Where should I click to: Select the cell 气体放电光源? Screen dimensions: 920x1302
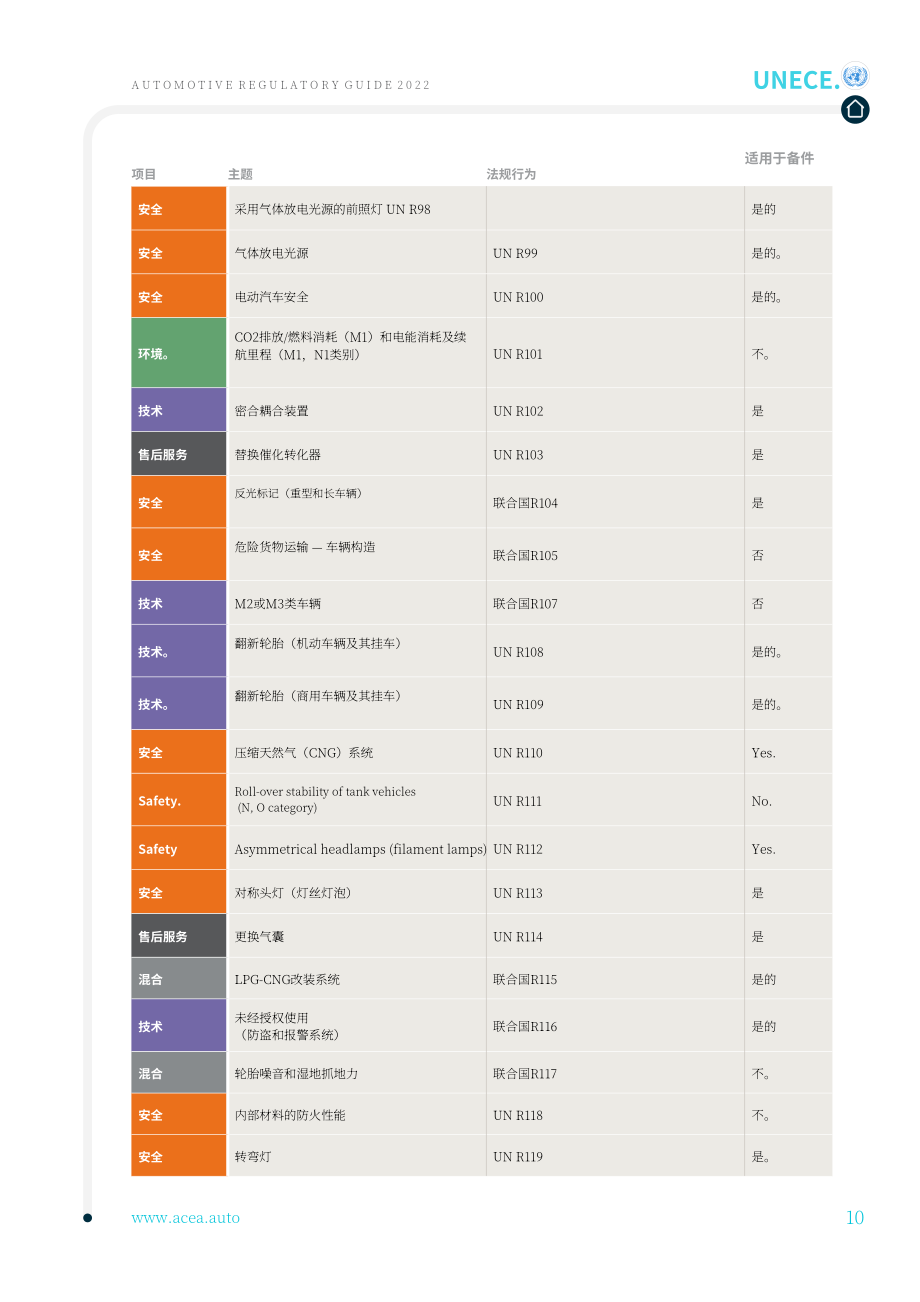pos(357,253)
